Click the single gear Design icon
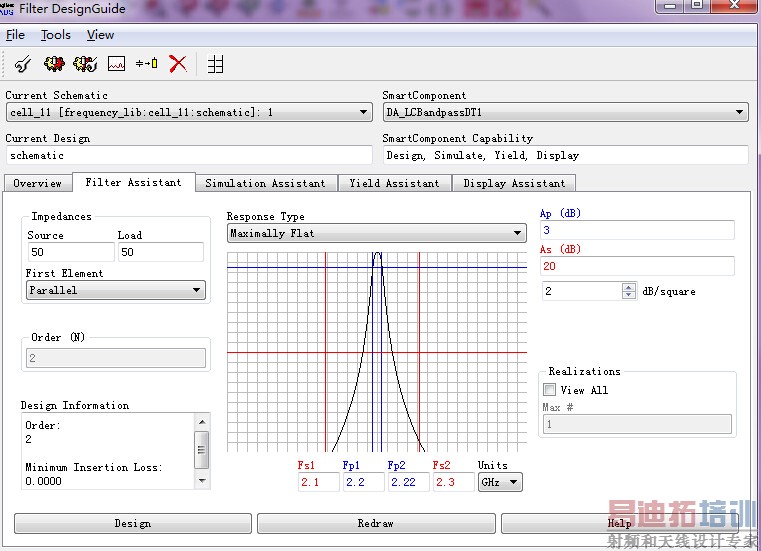Image resolution: width=761 pixels, height=551 pixels. point(54,64)
